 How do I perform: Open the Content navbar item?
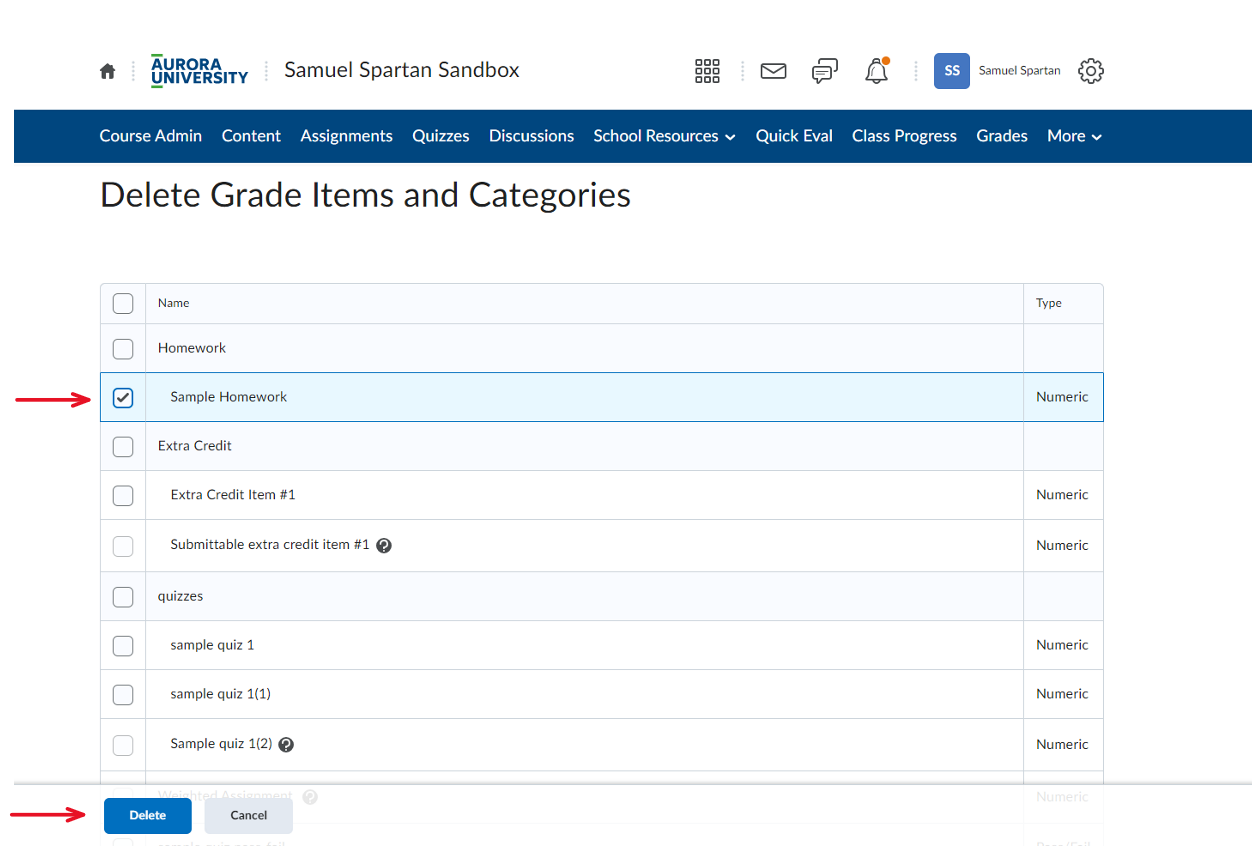pyautogui.click(x=251, y=136)
